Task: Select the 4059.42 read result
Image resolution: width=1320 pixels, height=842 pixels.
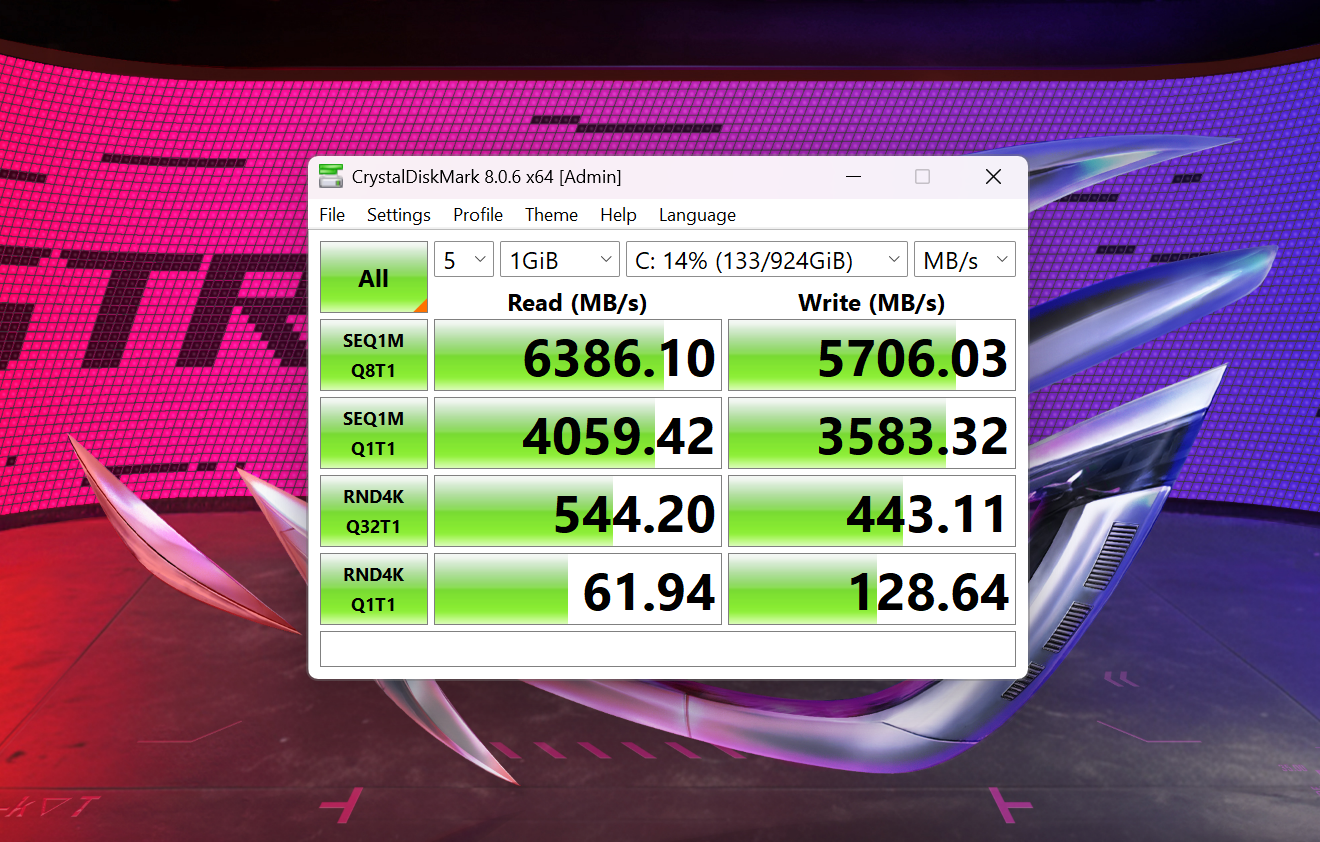Action: 578,433
